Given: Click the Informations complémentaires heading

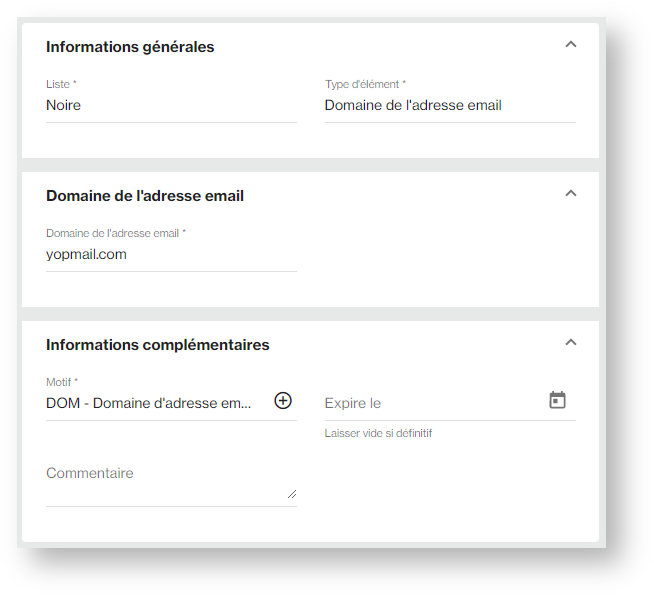Looking at the screenshot, I should click(x=158, y=345).
